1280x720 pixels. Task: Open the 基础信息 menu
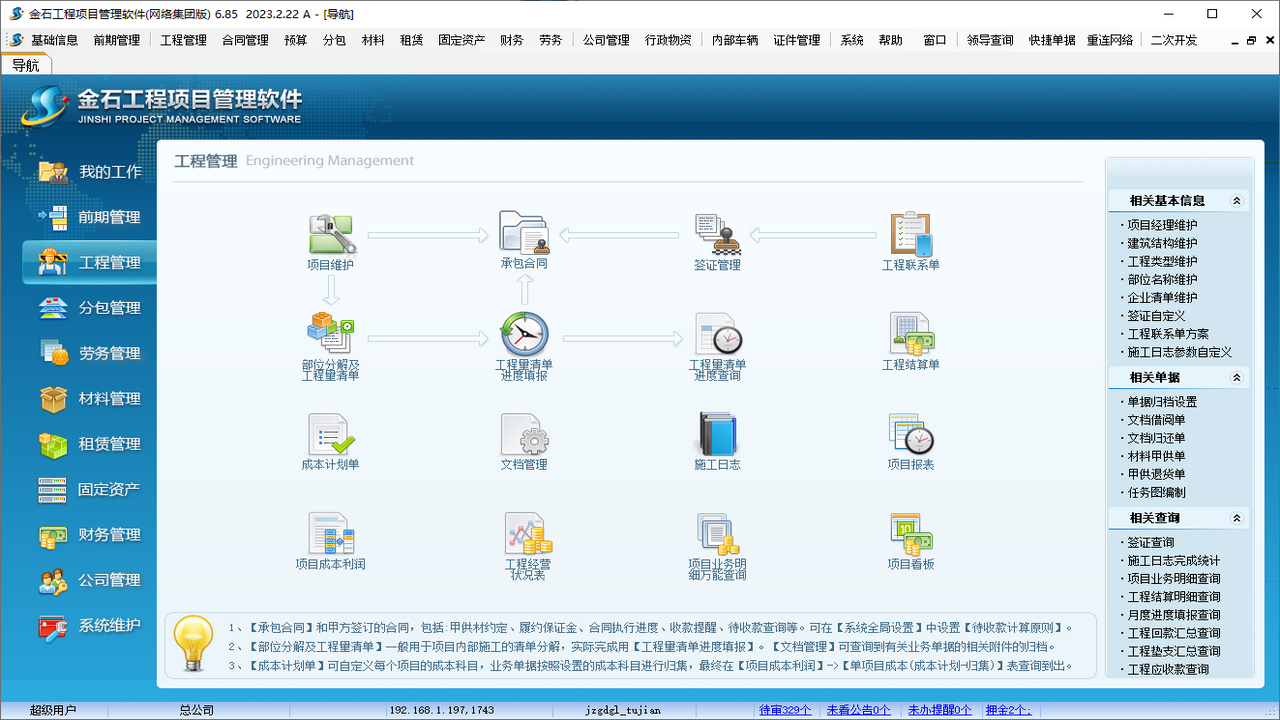[54, 40]
